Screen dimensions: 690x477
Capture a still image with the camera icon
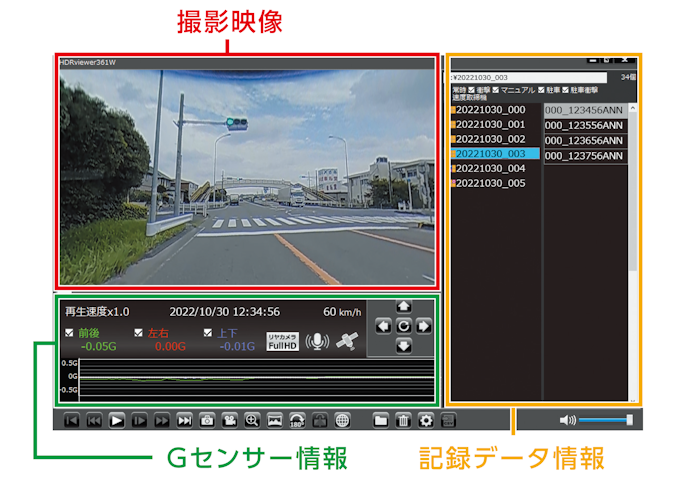tap(206, 421)
